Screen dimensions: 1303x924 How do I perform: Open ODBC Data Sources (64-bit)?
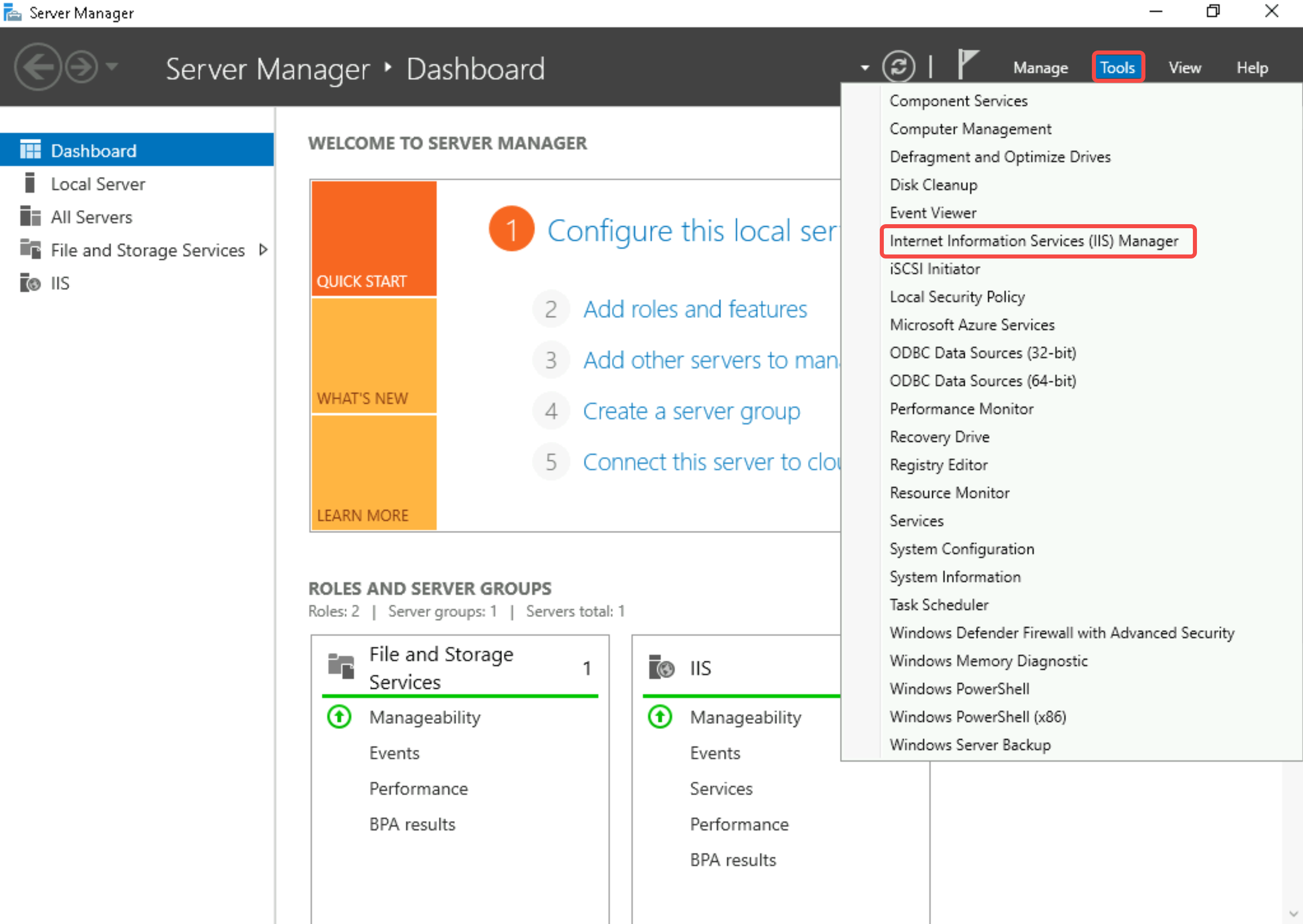pos(983,381)
